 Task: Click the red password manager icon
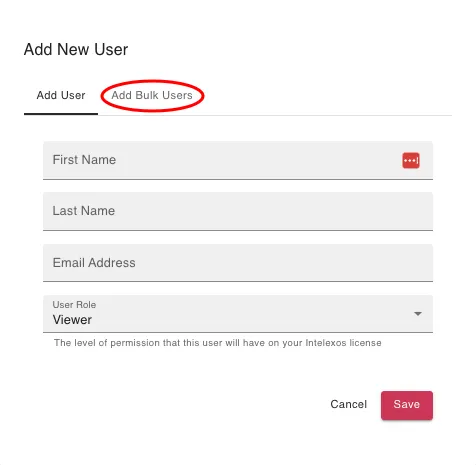[411, 160]
